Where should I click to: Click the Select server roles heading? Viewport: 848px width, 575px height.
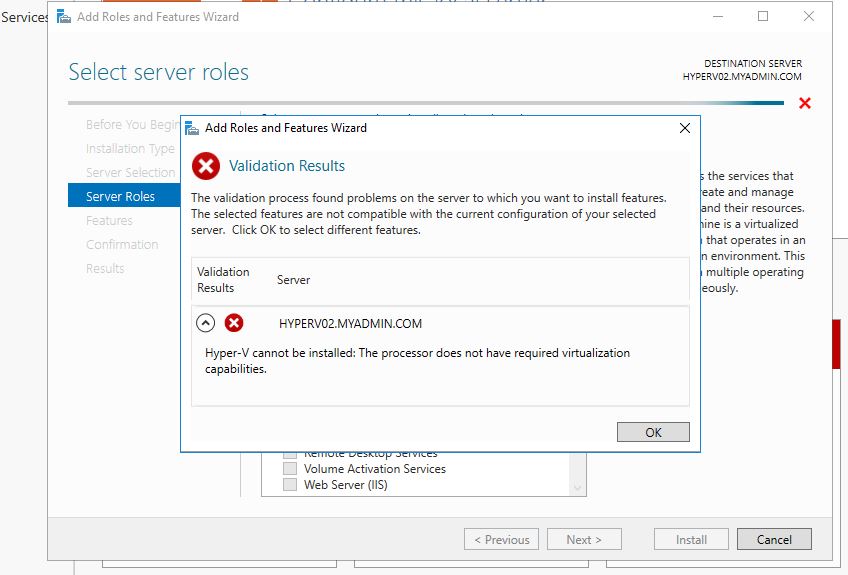tap(158, 72)
